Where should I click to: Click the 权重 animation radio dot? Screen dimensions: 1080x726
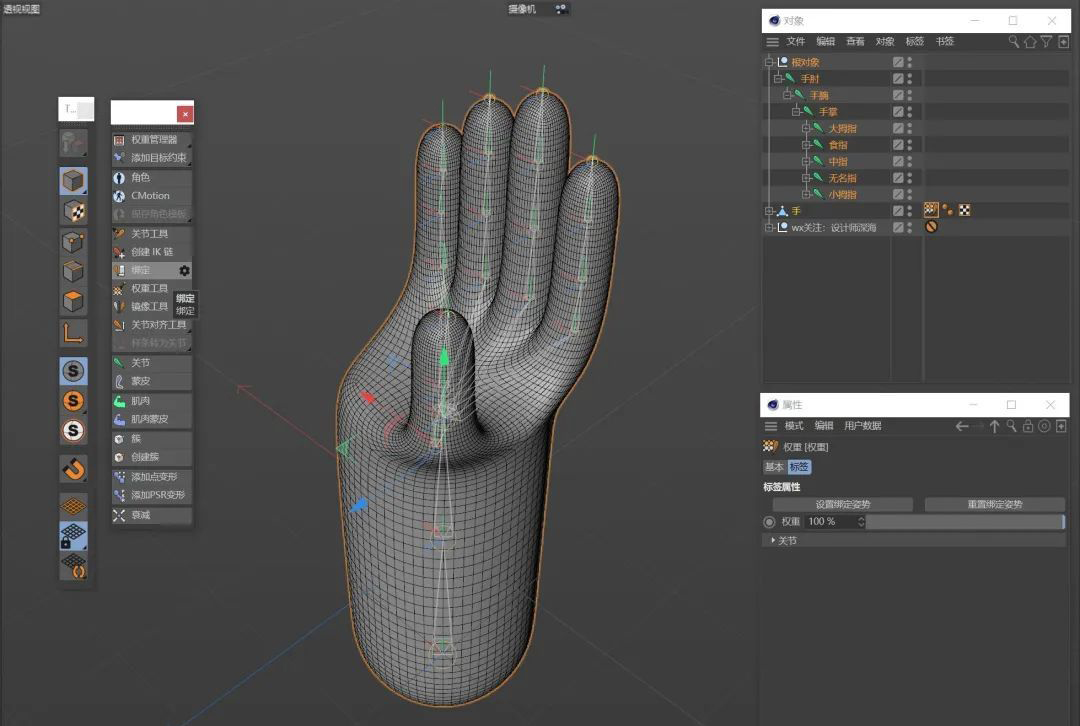(x=769, y=522)
